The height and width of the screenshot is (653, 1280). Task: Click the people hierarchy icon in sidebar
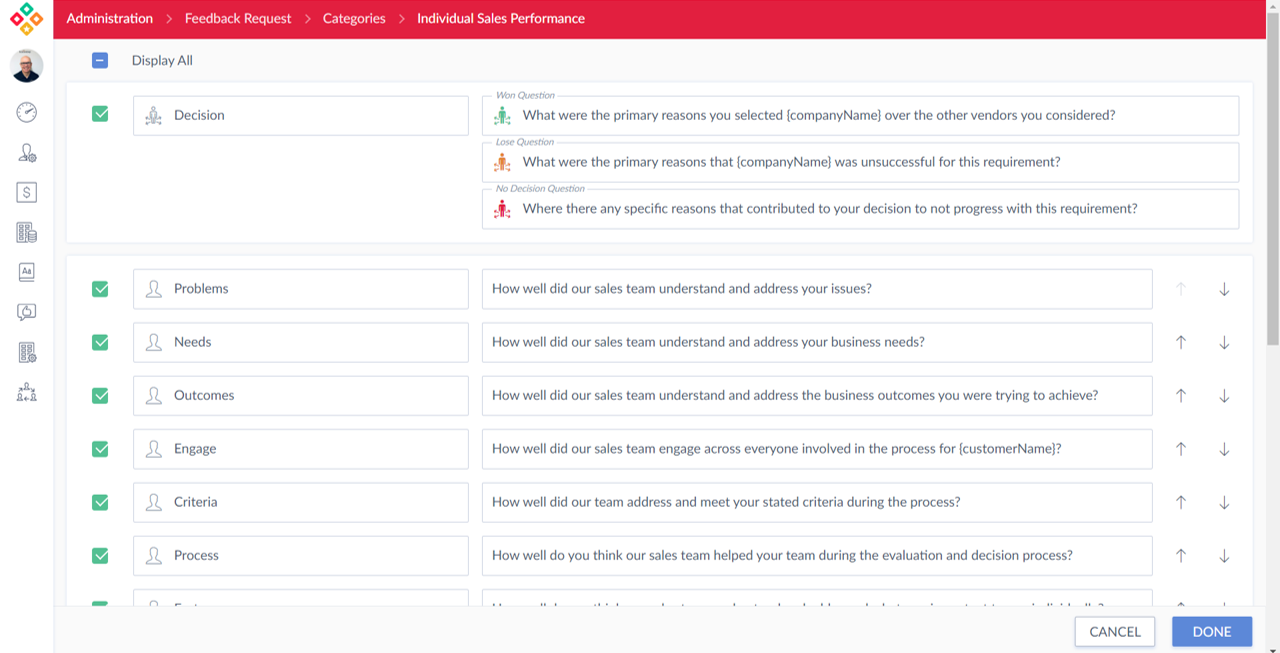27,393
